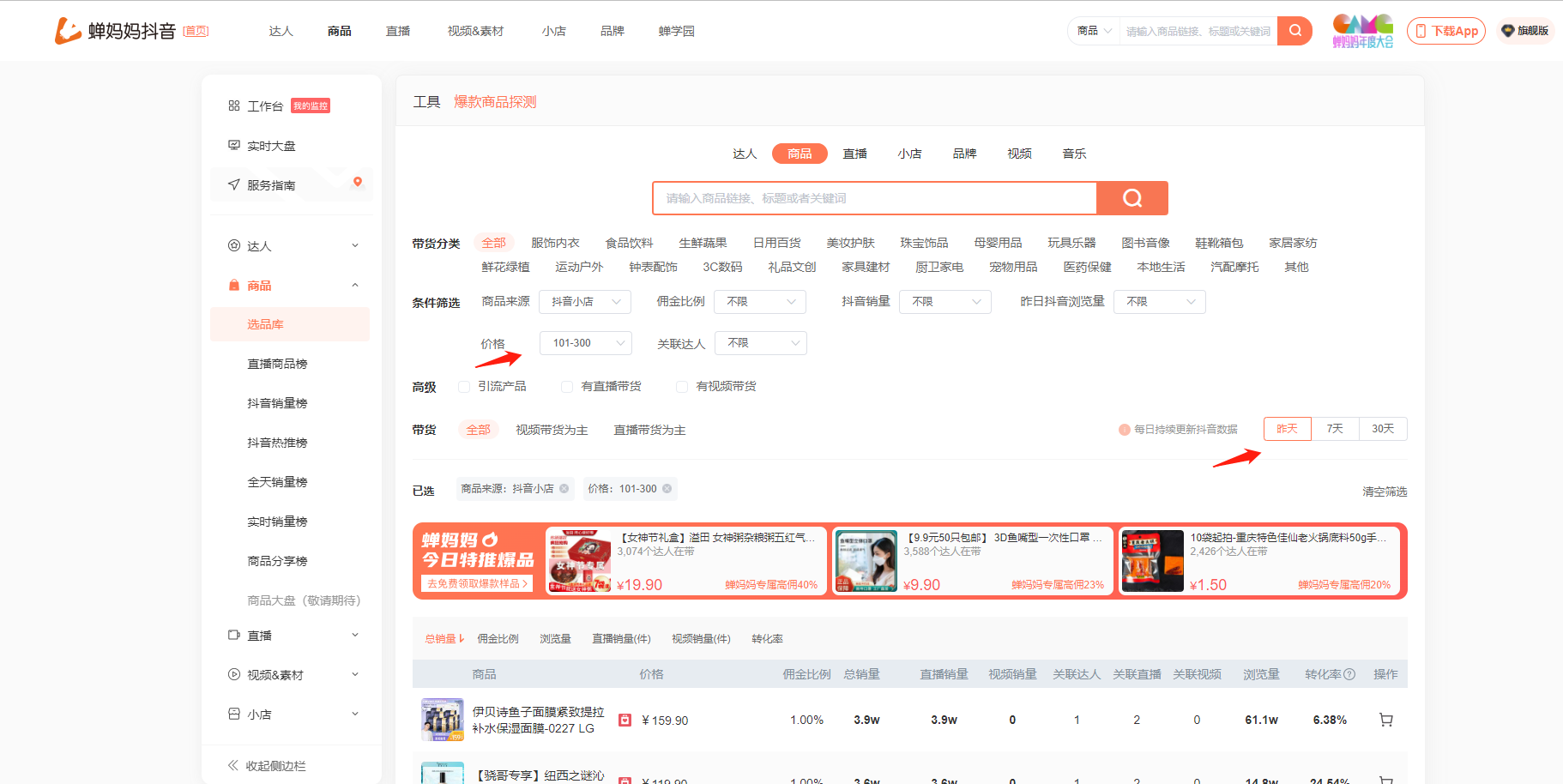This screenshot has width=1563, height=784.
Task: Open 直播商品榜 sidebar link
Action: tap(277, 364)
